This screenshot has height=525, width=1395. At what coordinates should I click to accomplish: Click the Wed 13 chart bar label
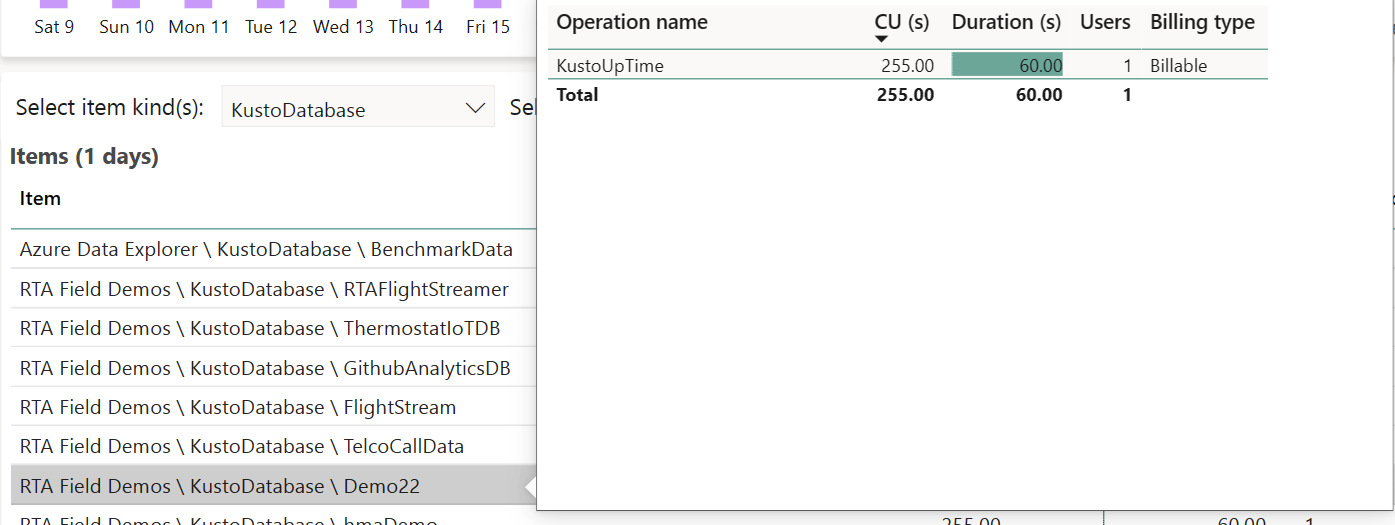344,27
